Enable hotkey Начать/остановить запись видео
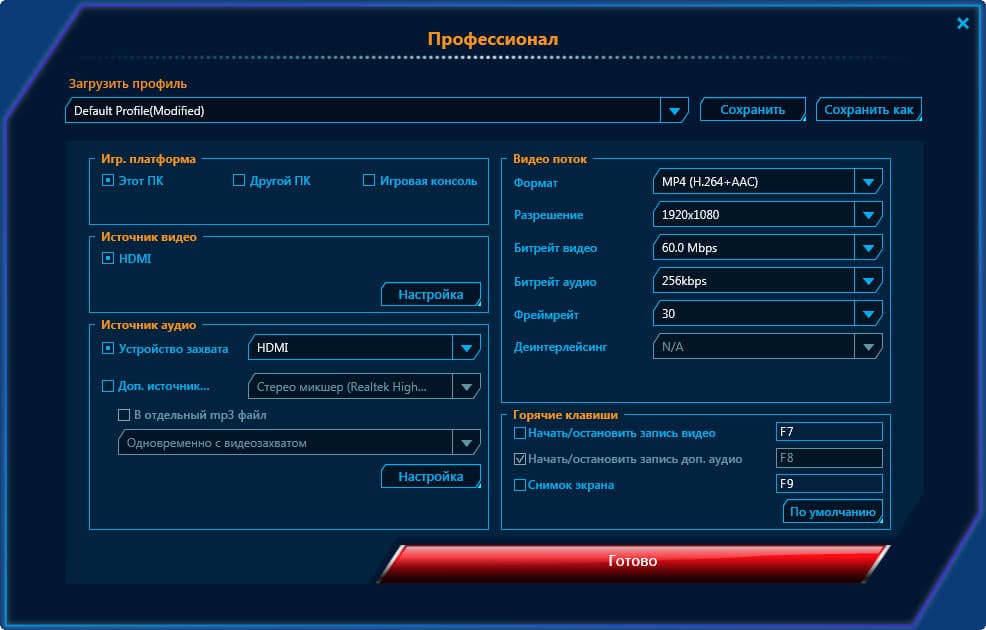 click(520, 433)
